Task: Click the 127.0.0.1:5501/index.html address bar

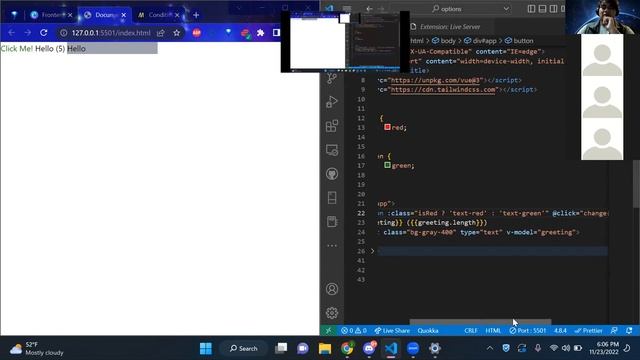Action: pyautogui.click(x=111, y=33)
